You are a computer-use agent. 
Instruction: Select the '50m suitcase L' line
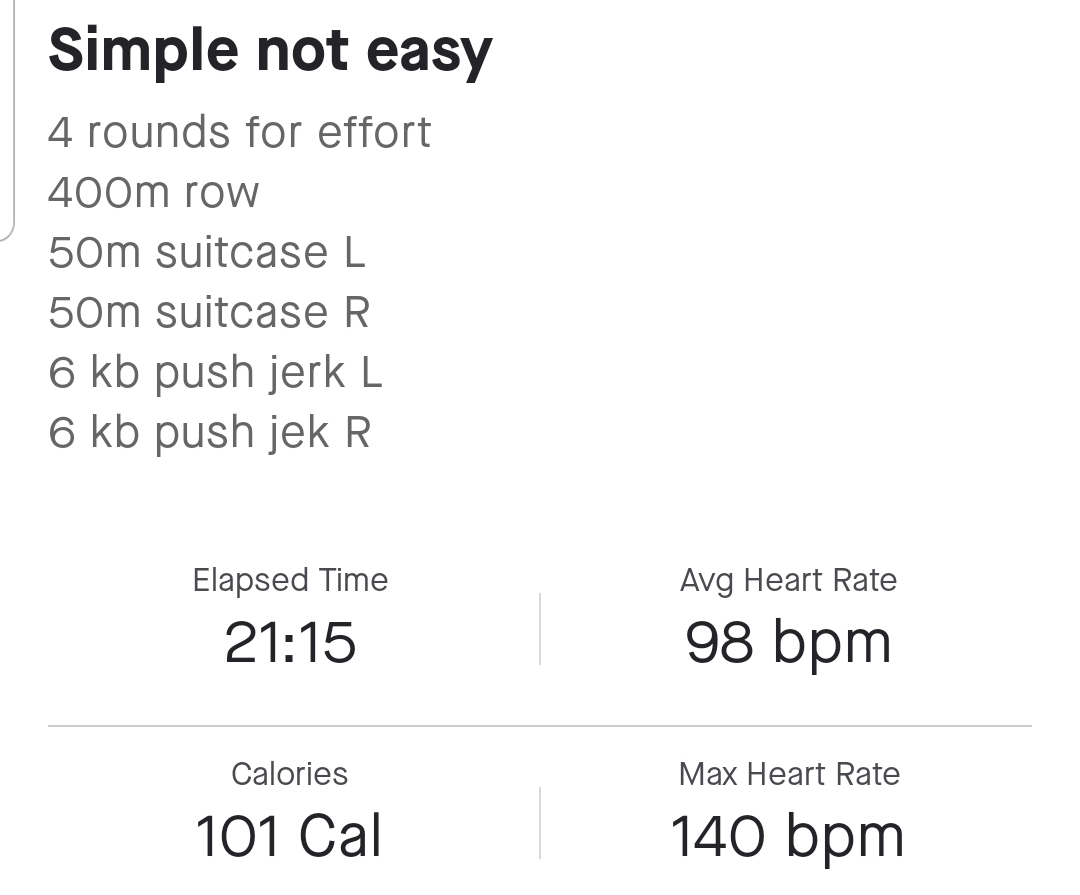click(207, 251)
